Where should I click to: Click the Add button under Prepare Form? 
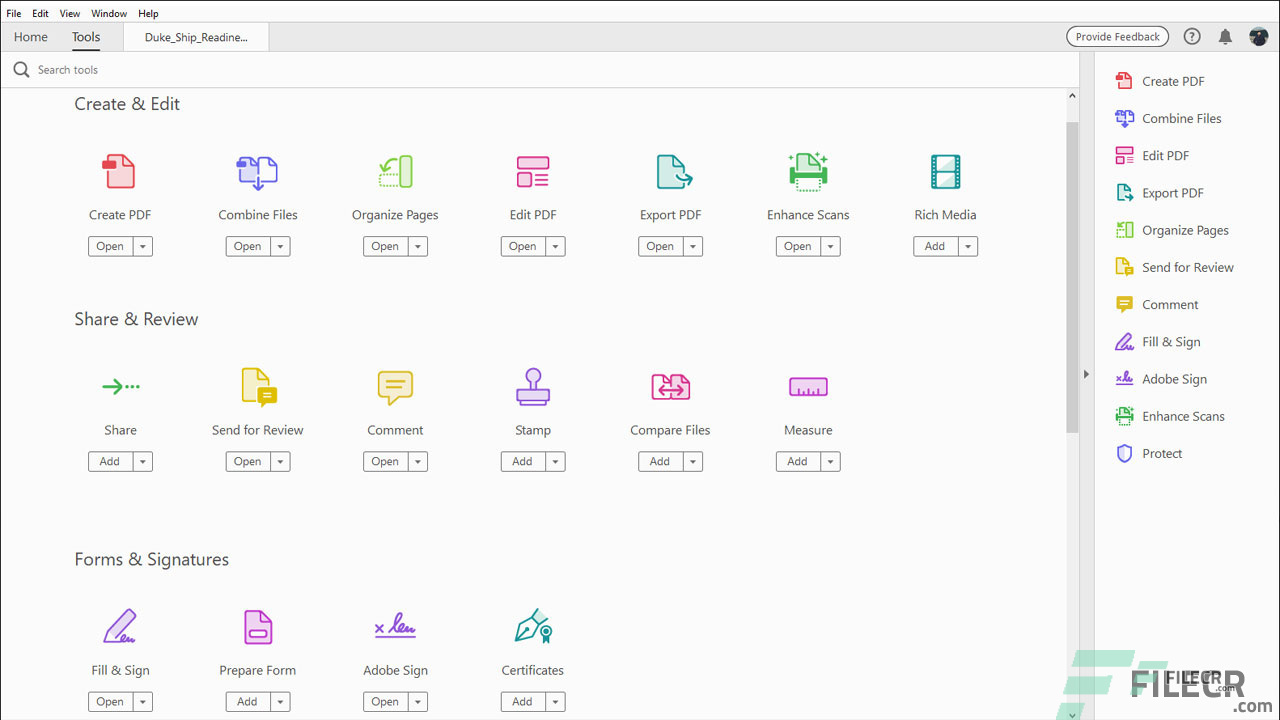[248, 701]
